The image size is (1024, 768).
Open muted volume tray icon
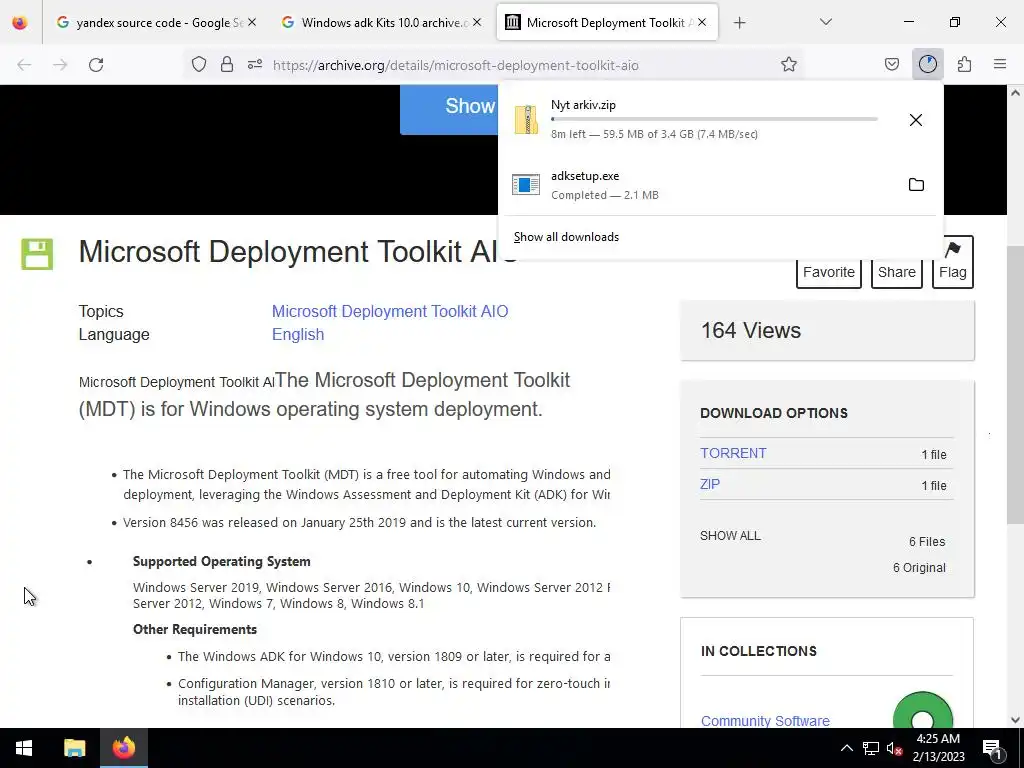[x=894, y=748]
